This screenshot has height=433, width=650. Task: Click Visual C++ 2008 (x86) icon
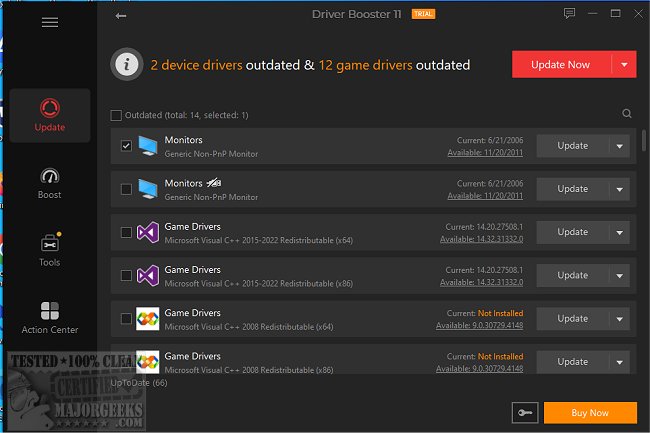(148, 362)
